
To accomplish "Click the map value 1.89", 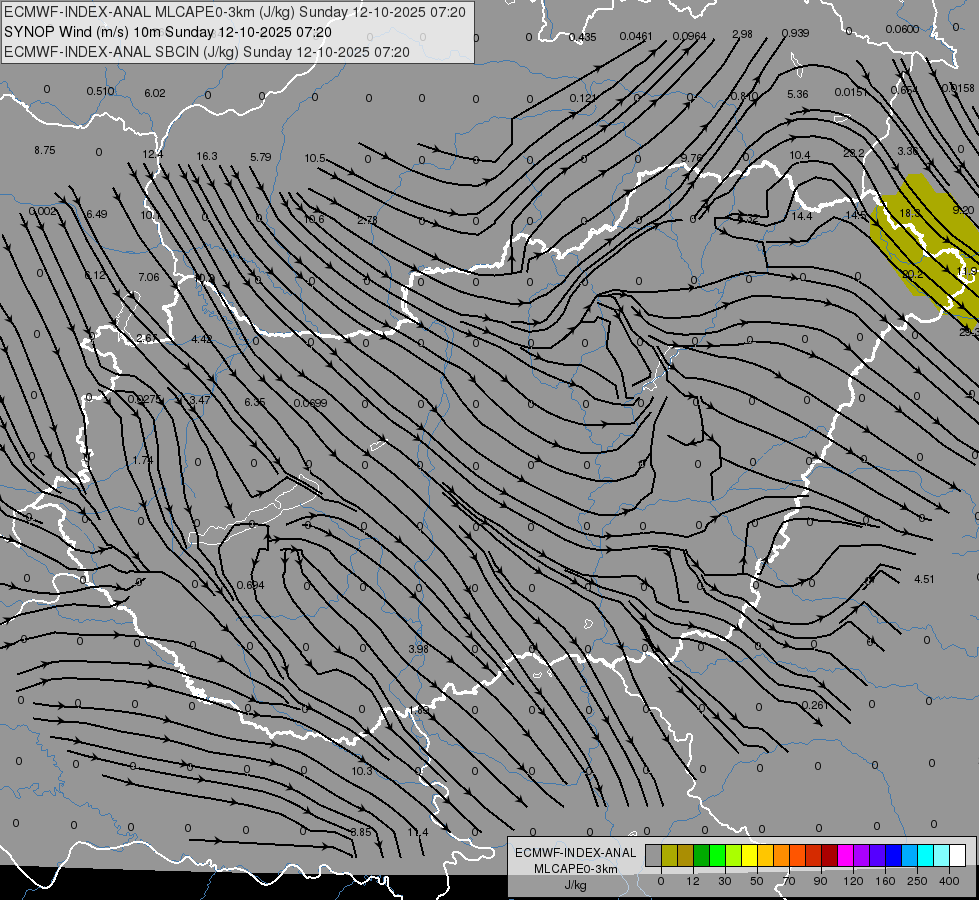I will 419,710.
